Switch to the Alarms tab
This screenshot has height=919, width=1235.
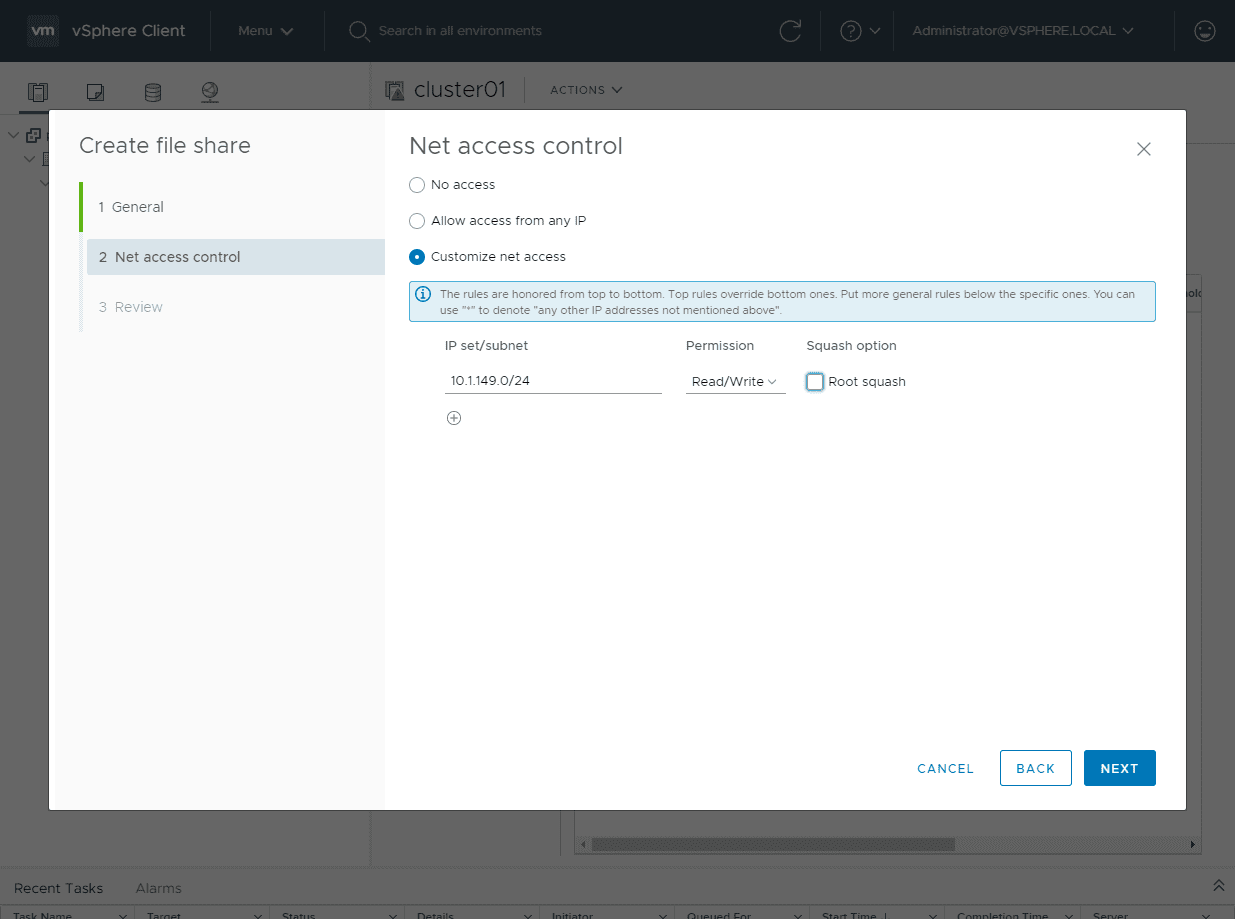click(158, 888)
